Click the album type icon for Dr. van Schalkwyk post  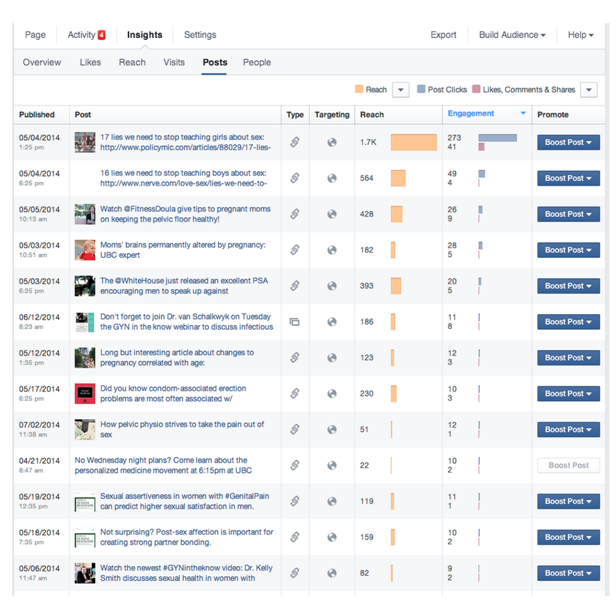(295, 322)
